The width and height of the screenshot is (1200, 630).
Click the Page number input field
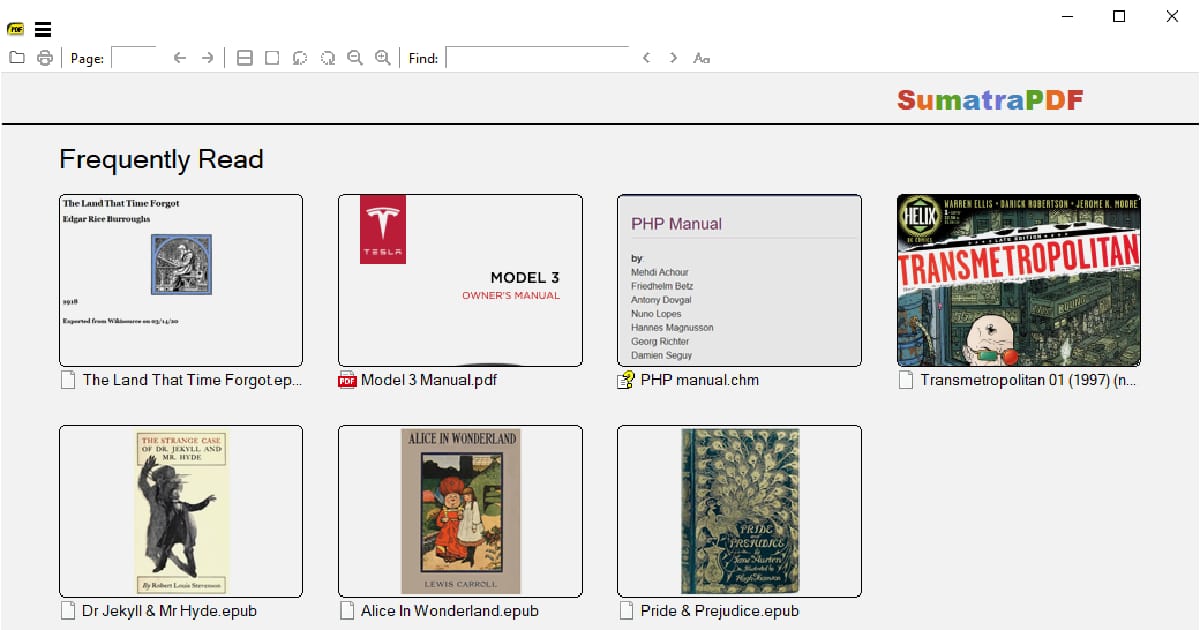(x=134, y=58)
